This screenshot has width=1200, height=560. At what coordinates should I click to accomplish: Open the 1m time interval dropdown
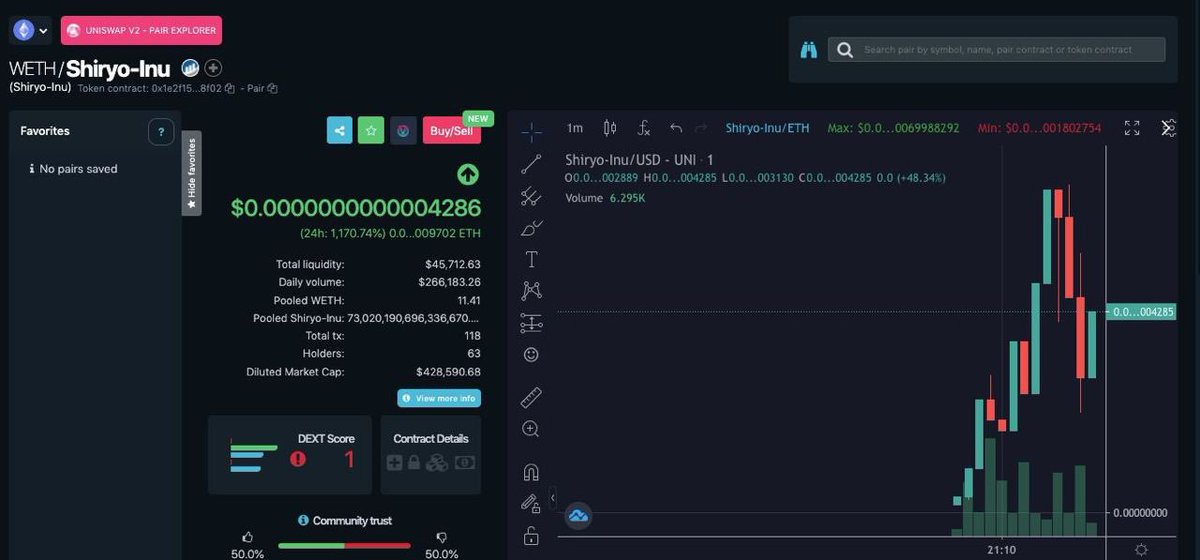pos(575,128)
